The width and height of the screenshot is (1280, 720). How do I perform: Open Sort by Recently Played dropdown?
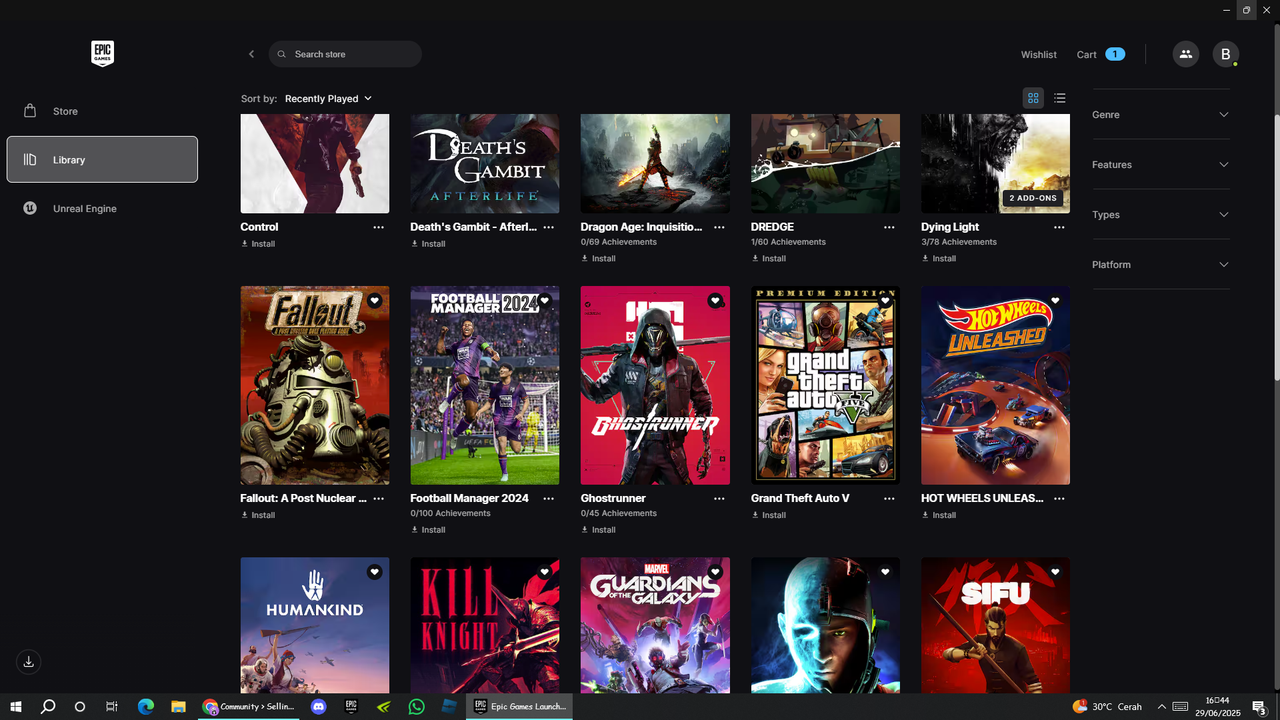[328, 98]
